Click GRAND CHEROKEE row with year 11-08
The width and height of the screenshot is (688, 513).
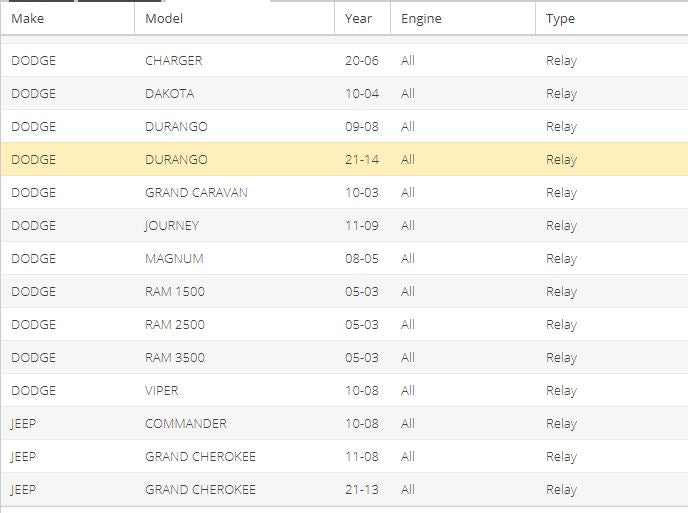[344, 456]
